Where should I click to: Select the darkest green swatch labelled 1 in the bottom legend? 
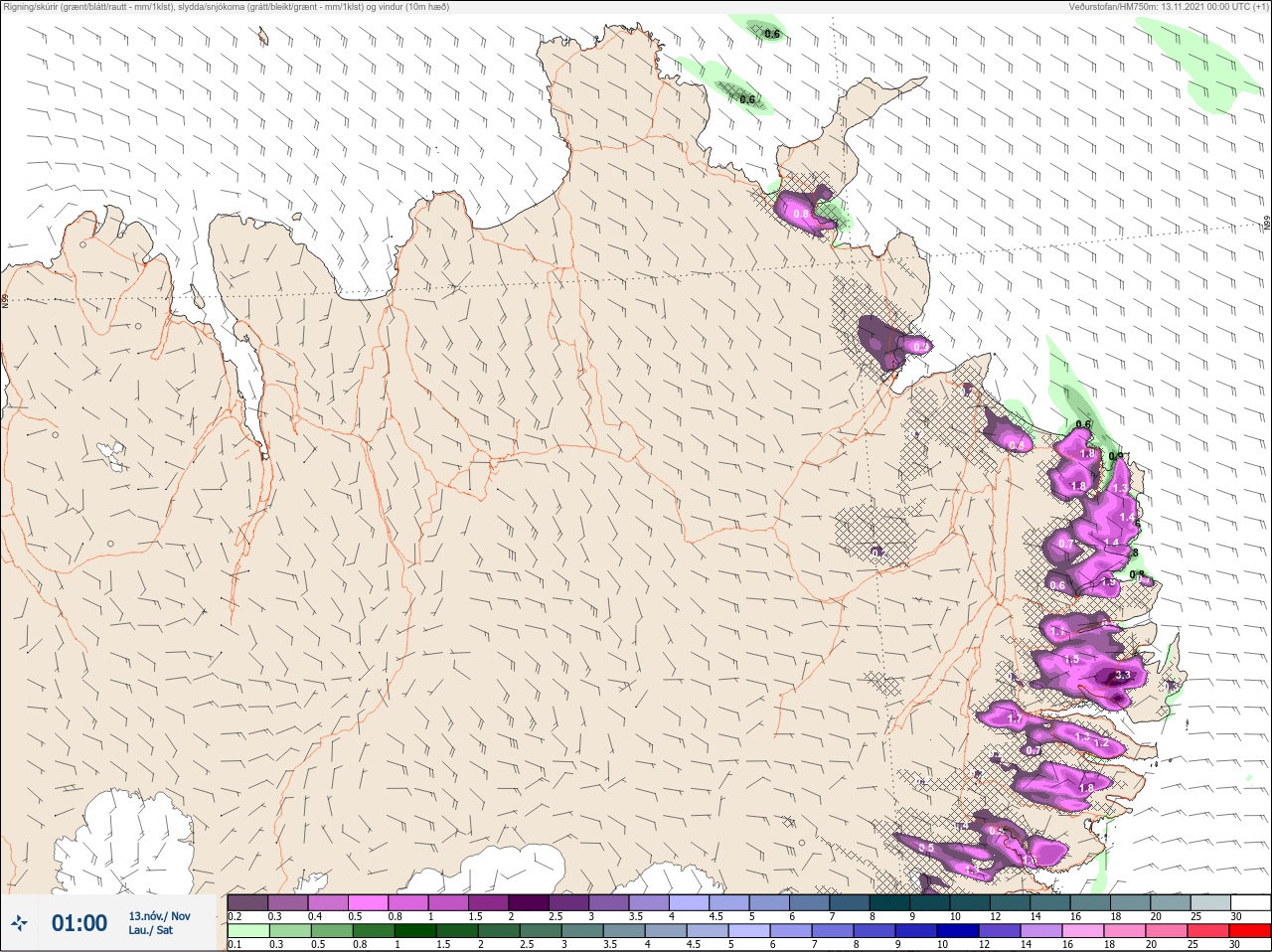tap(415, 931)
